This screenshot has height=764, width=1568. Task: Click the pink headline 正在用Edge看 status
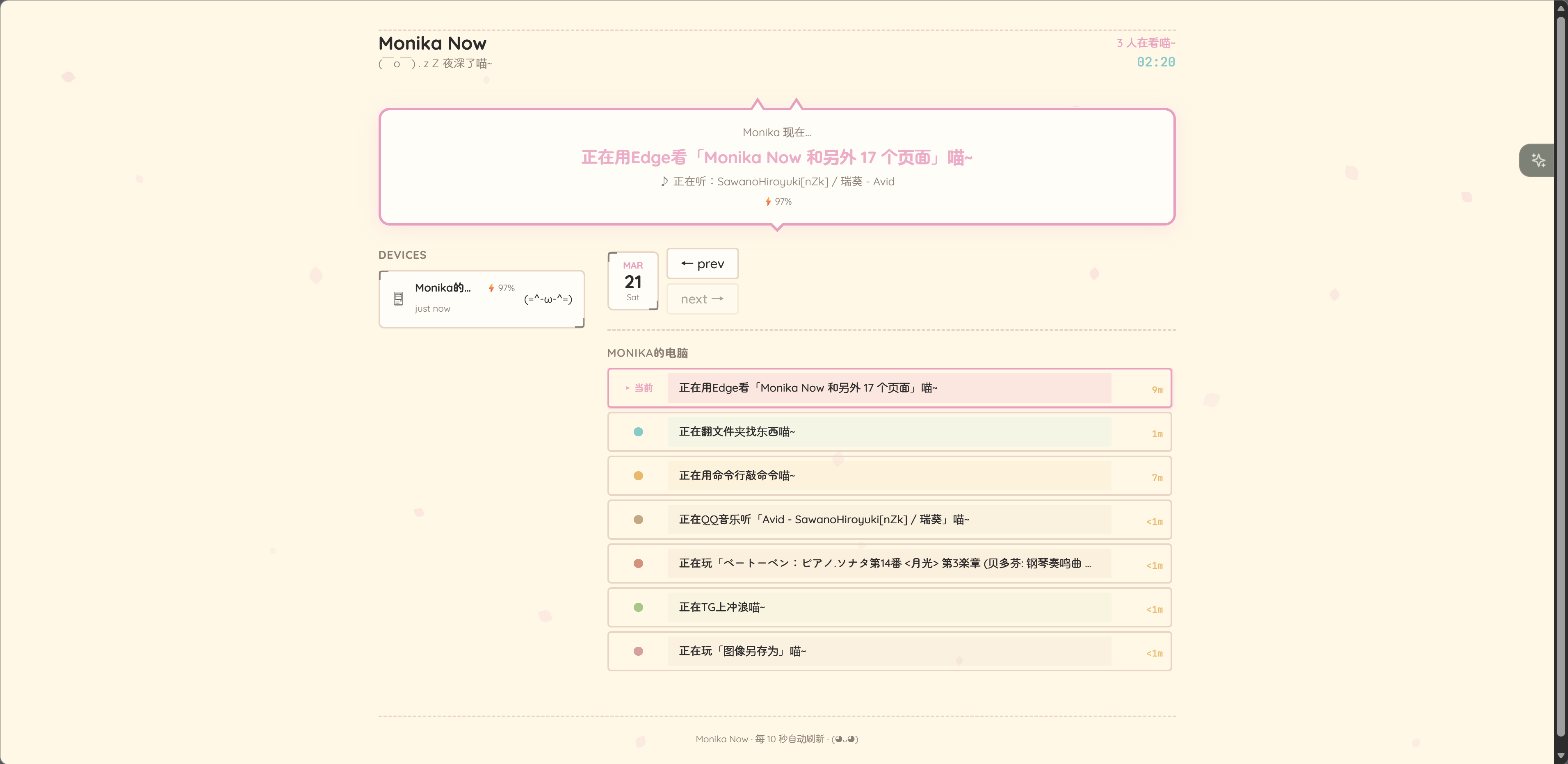point(777,157)
